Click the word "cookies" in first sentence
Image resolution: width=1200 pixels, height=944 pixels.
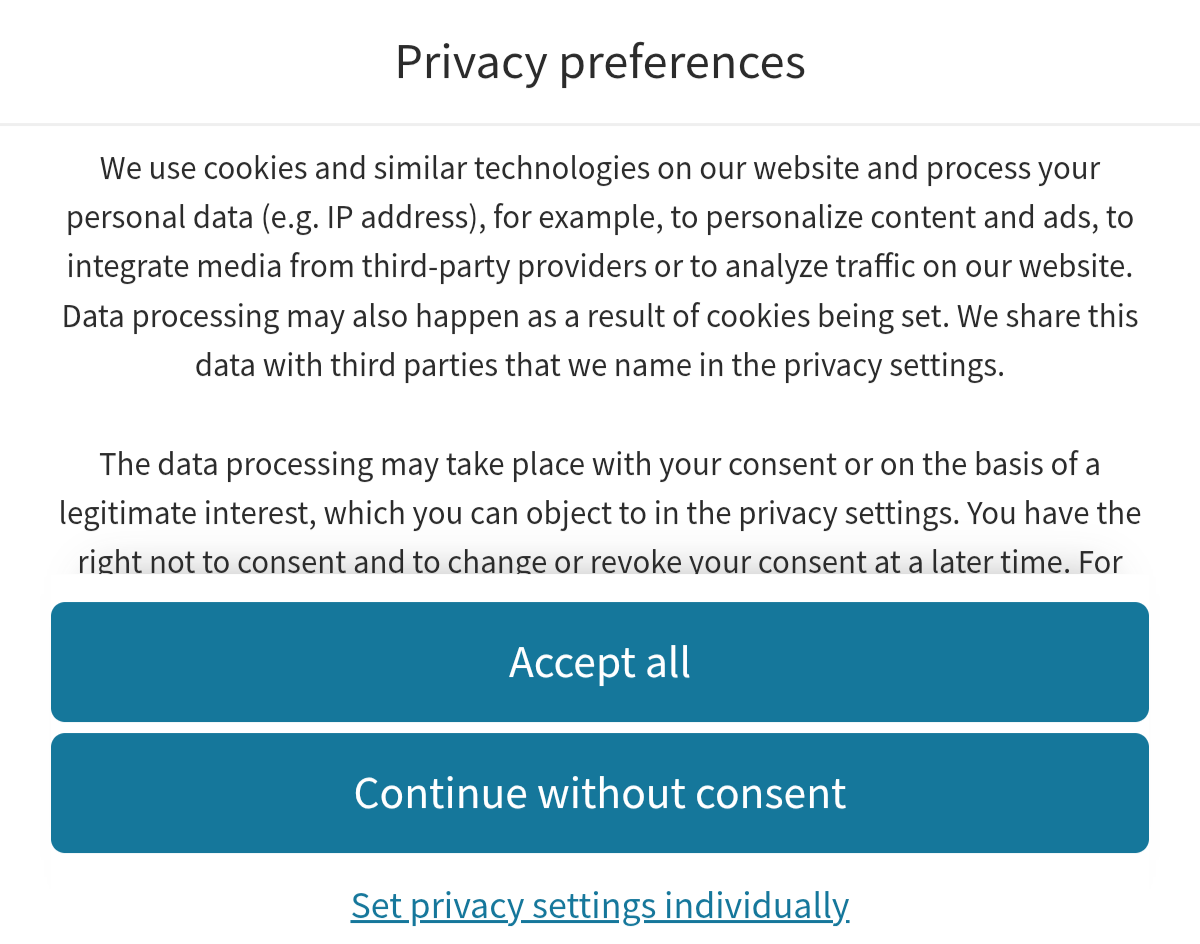(255, 168)
